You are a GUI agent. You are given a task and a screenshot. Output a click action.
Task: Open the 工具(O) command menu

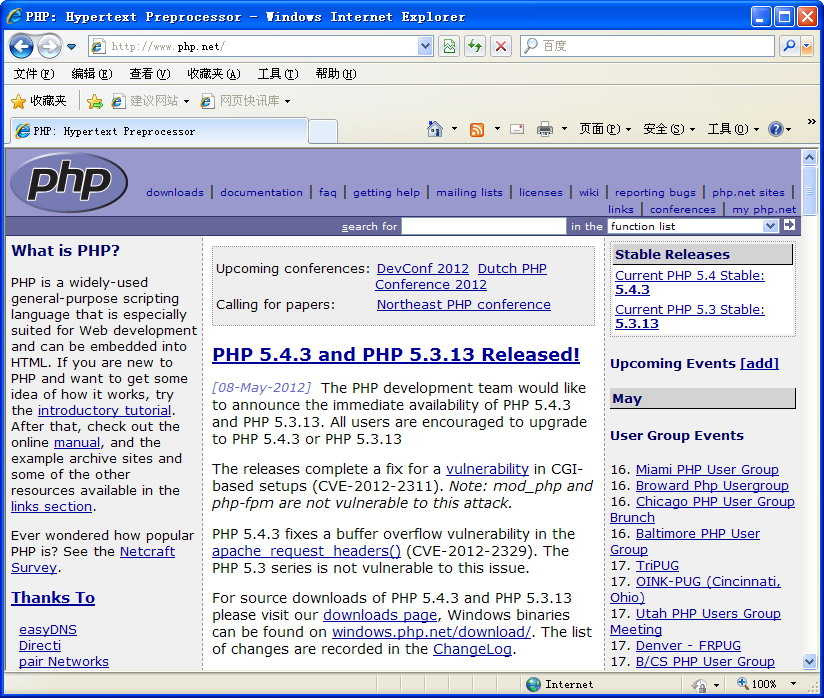tap(733, 129)
